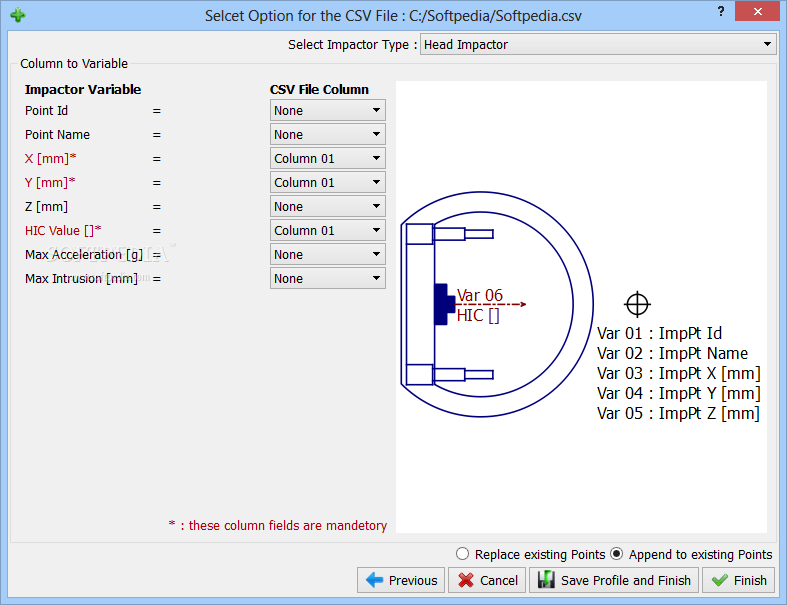
Task: Open the Point Name column dropdown
Action: (x=328, y=135)
